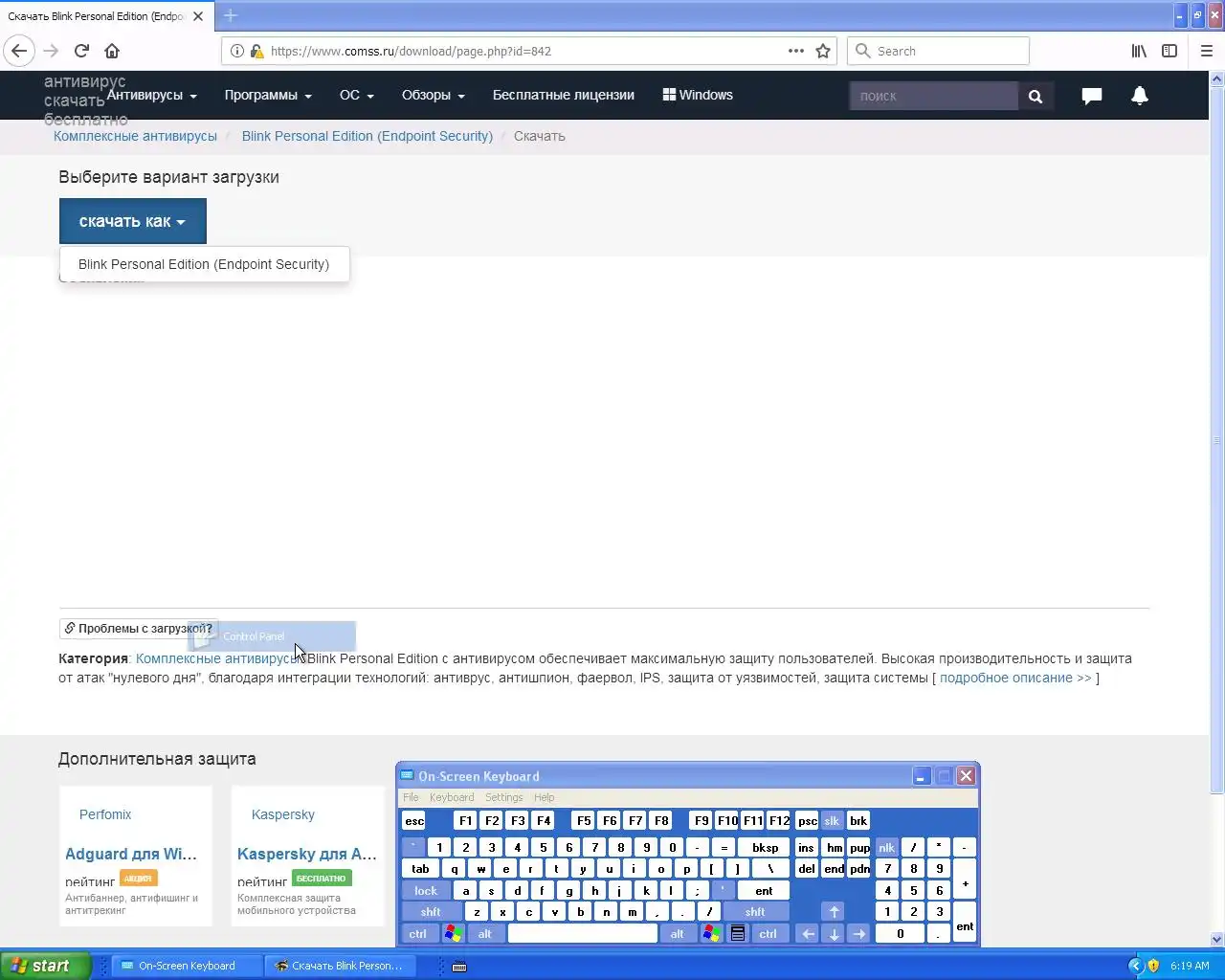Open page actions three-dot menu
1225x980 pixels.
[x=795, y=51]
